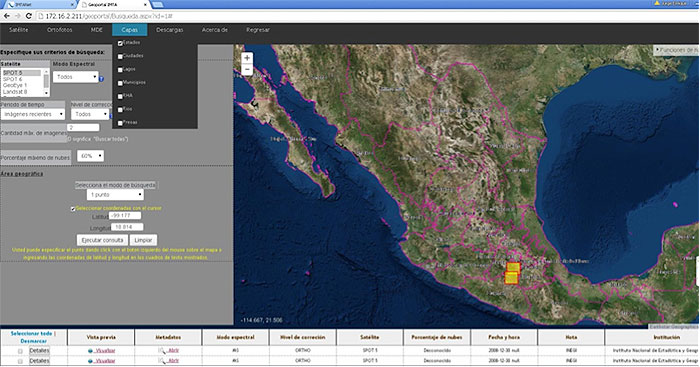Enable the Ciudades layer checkbox
700x367 pixels.
tap(120, 57)
